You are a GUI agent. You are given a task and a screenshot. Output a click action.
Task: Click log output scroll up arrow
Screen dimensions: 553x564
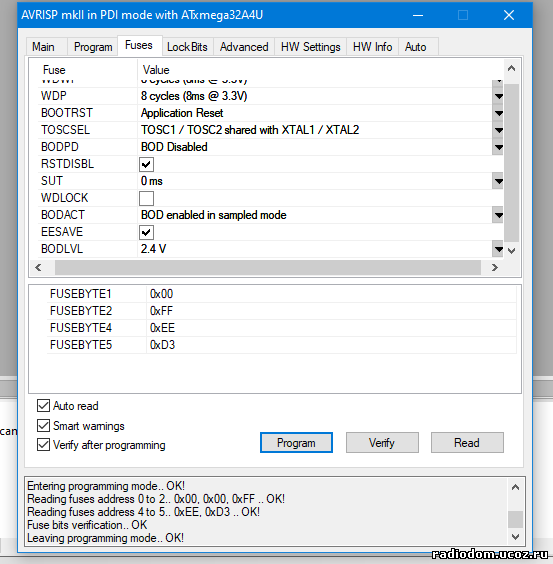[x=516, y=487]
